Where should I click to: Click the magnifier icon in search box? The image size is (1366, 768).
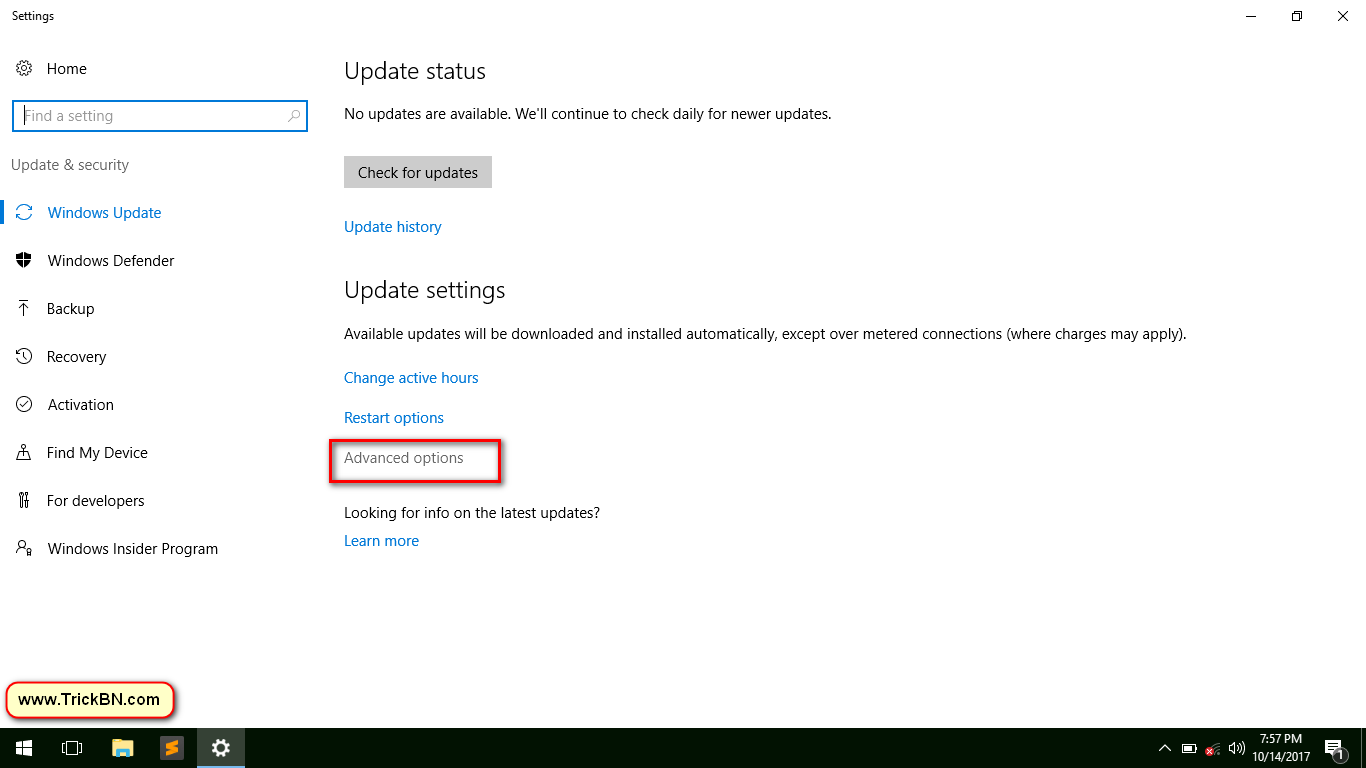coord(294,116)
